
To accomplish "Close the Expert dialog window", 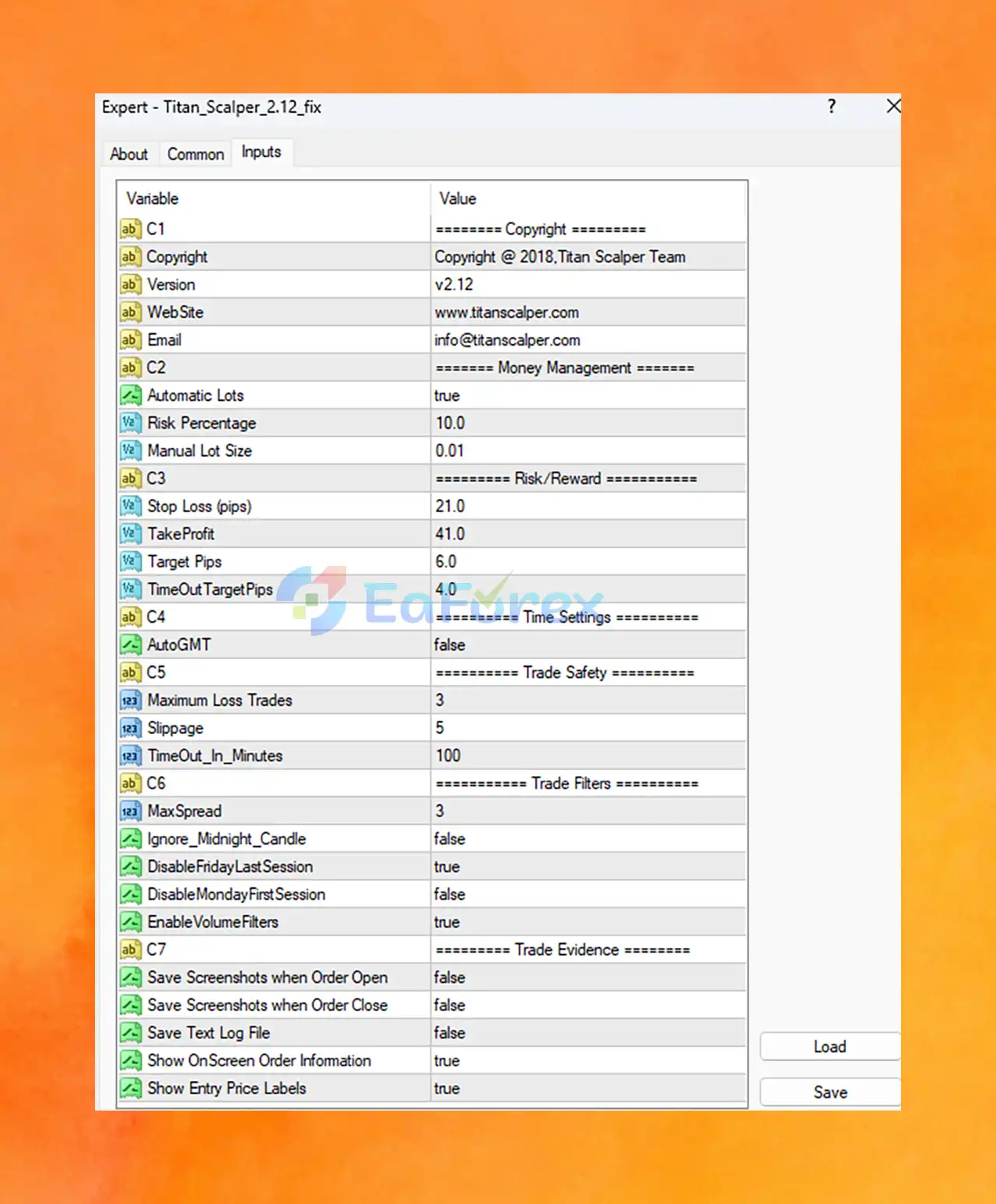I will (893, 106).
